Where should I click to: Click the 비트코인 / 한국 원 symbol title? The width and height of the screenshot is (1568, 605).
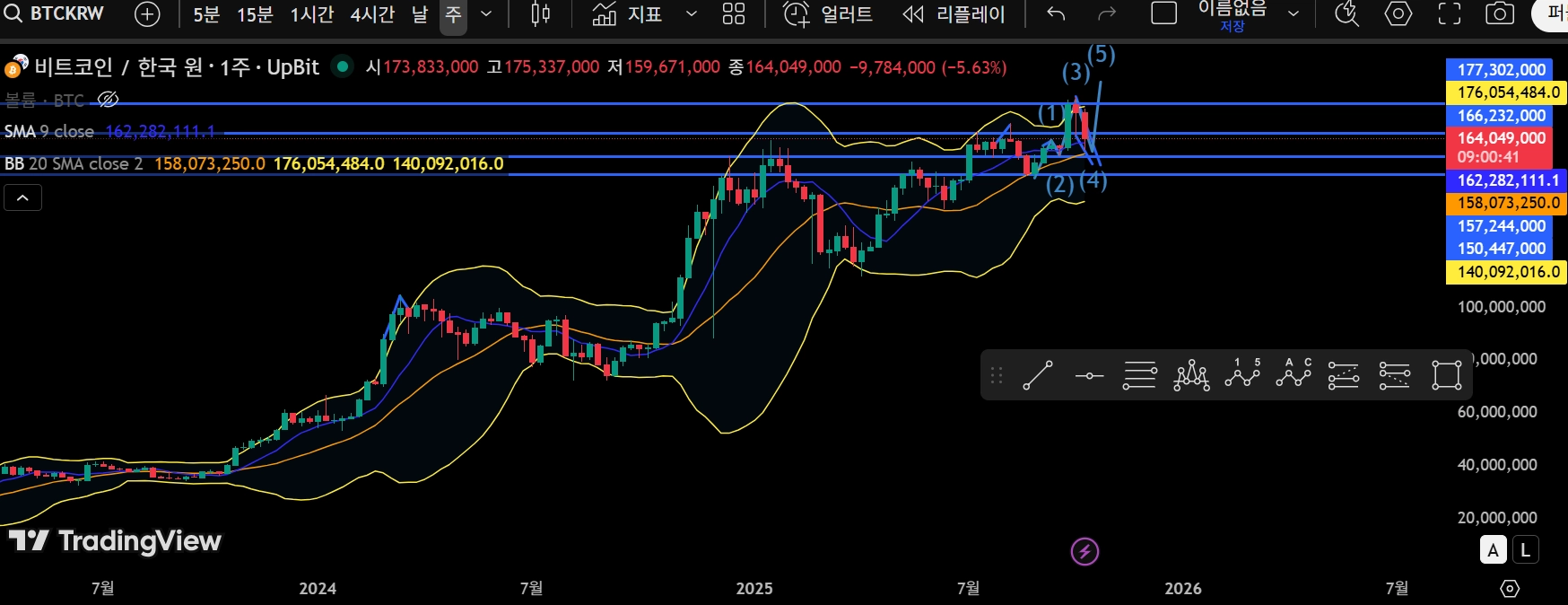[x=177, y=67]
